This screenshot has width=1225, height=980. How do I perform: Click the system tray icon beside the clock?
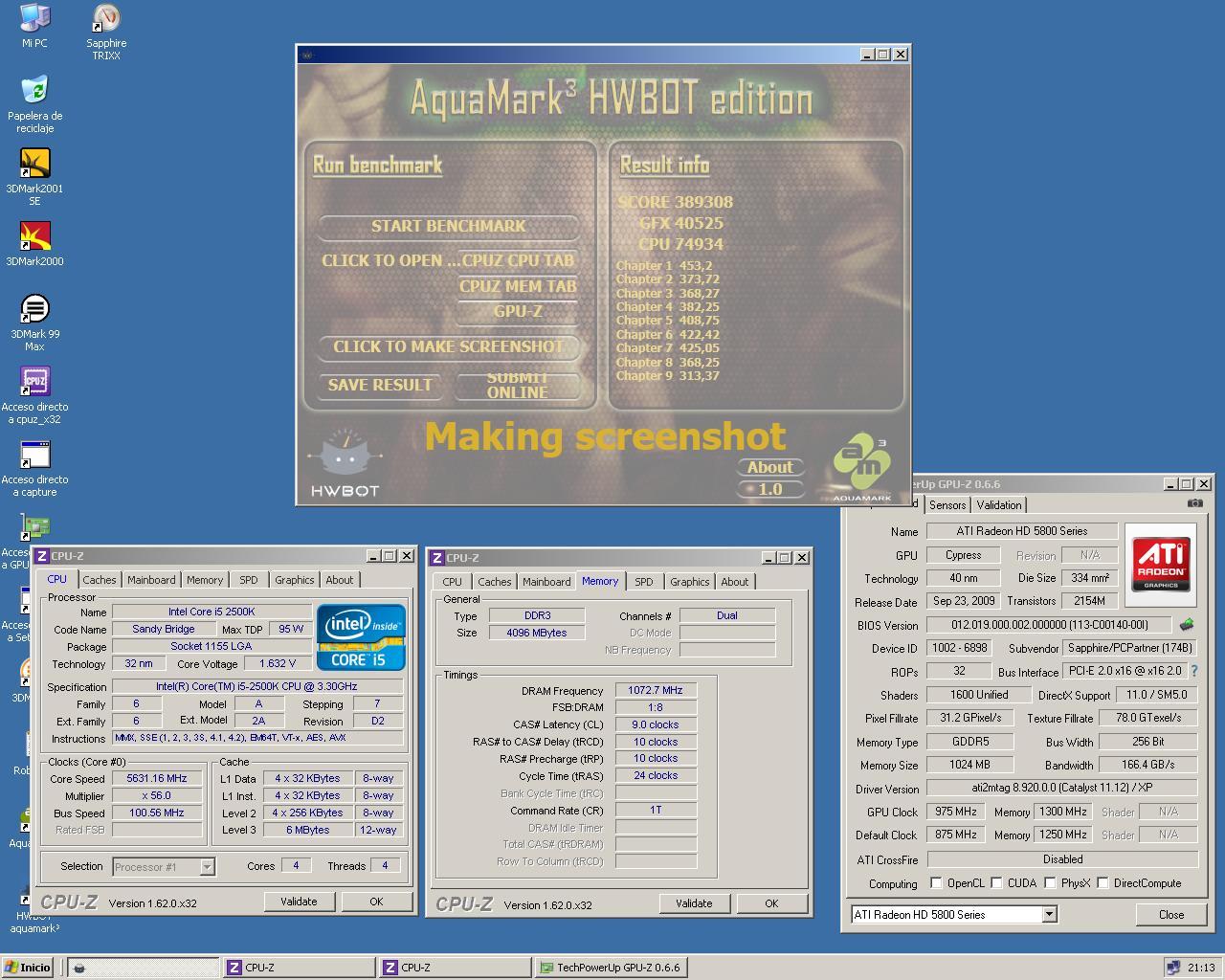[x=1172, y=968]
